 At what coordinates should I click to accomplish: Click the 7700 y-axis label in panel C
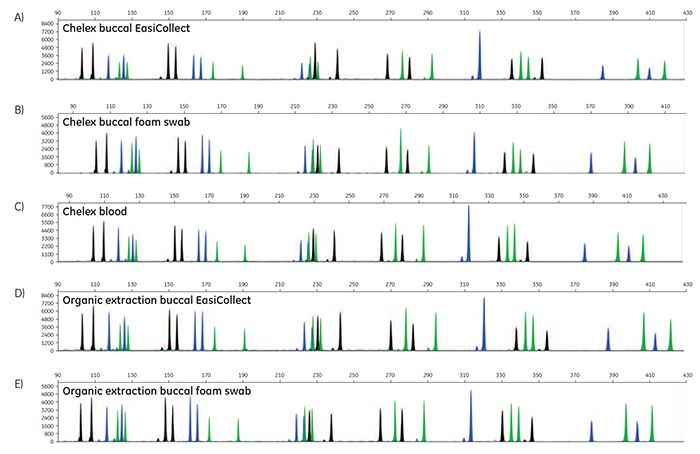pos(47,207)
